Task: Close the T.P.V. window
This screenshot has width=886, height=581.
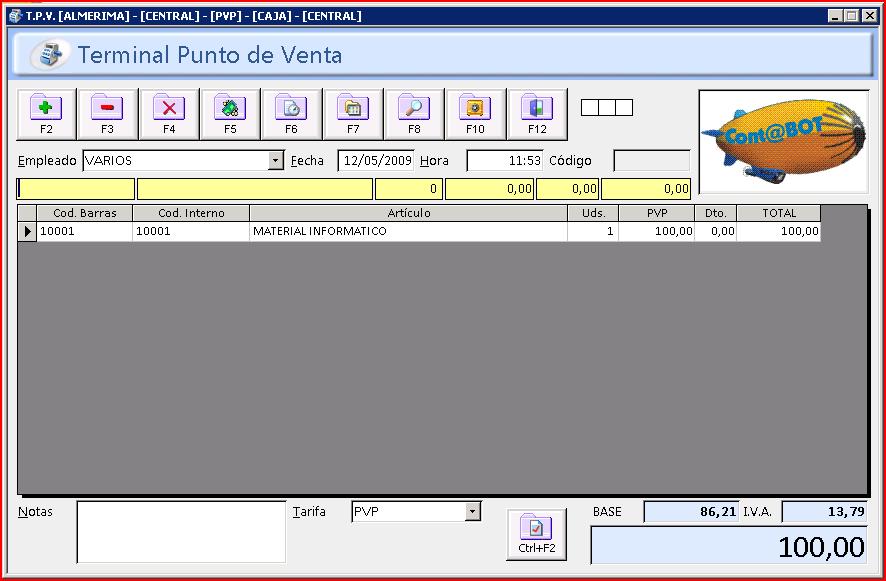Action: [x=870, y=16]
